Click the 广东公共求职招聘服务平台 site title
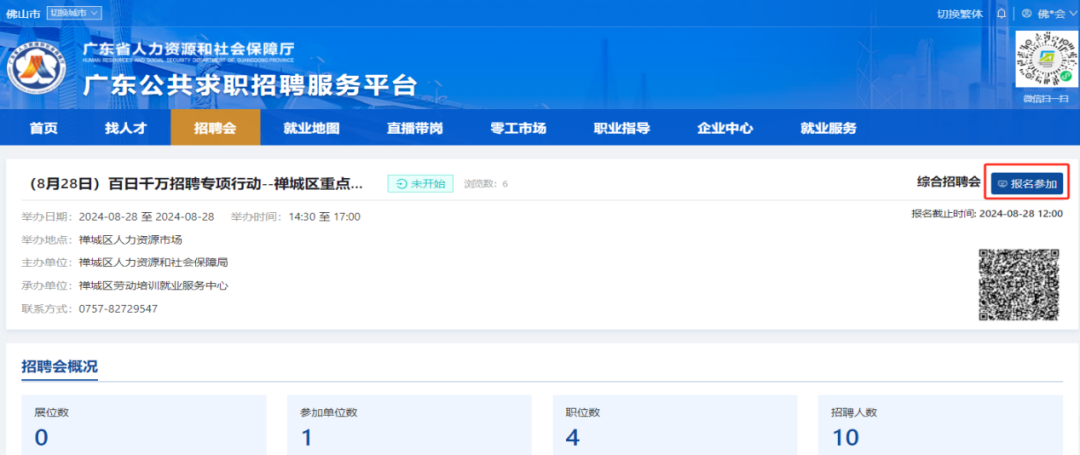This screenshot has height=455, width=1080. pyautogui.click(x=250, y=86)
